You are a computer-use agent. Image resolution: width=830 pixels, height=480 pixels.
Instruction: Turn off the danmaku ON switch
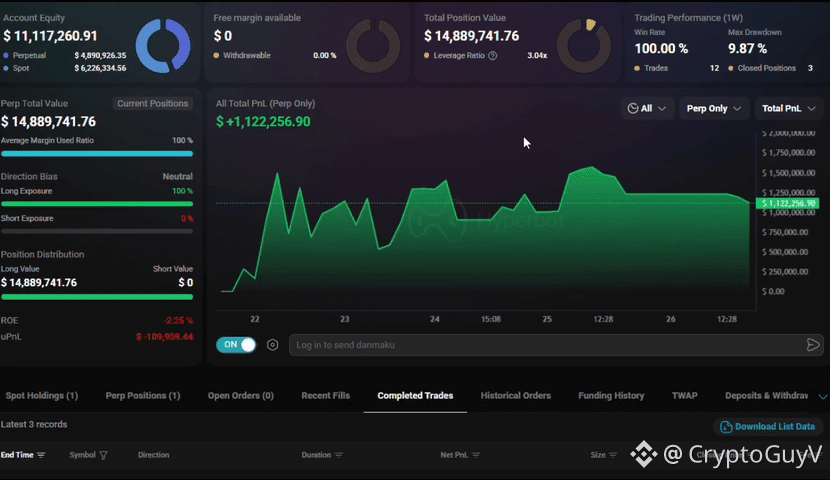[x=236, y=345]
